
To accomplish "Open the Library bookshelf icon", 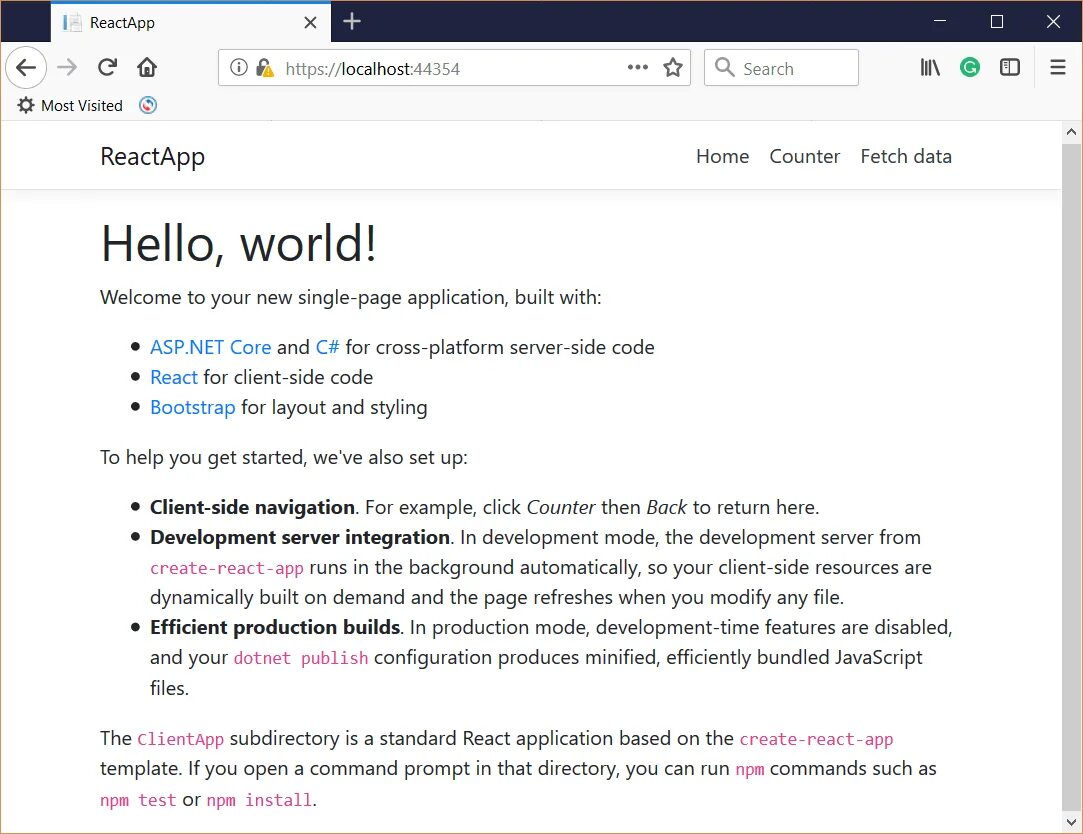I will pyautogui.click(x=930, y=68).
